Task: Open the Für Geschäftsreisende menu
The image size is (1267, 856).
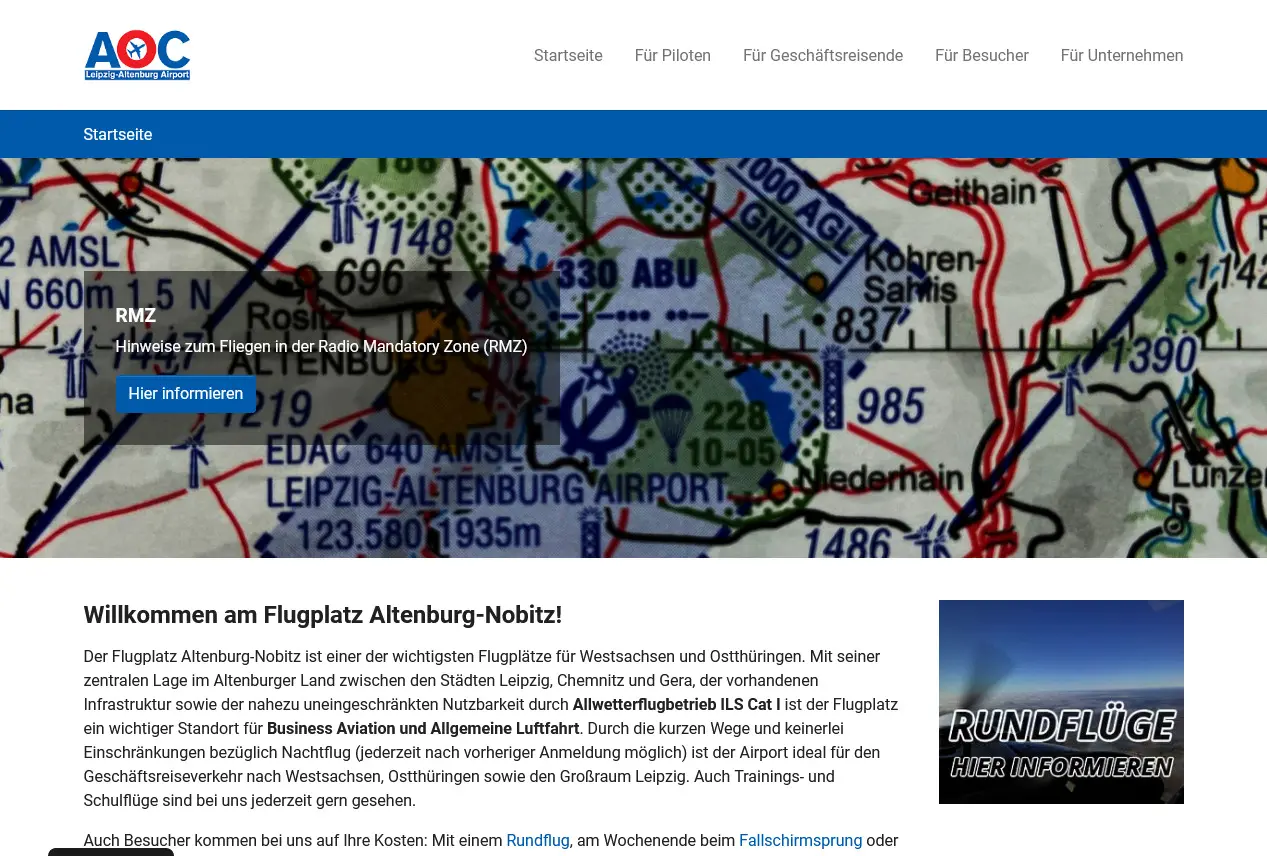Action: pyautogui.click(x=823, y=56)
